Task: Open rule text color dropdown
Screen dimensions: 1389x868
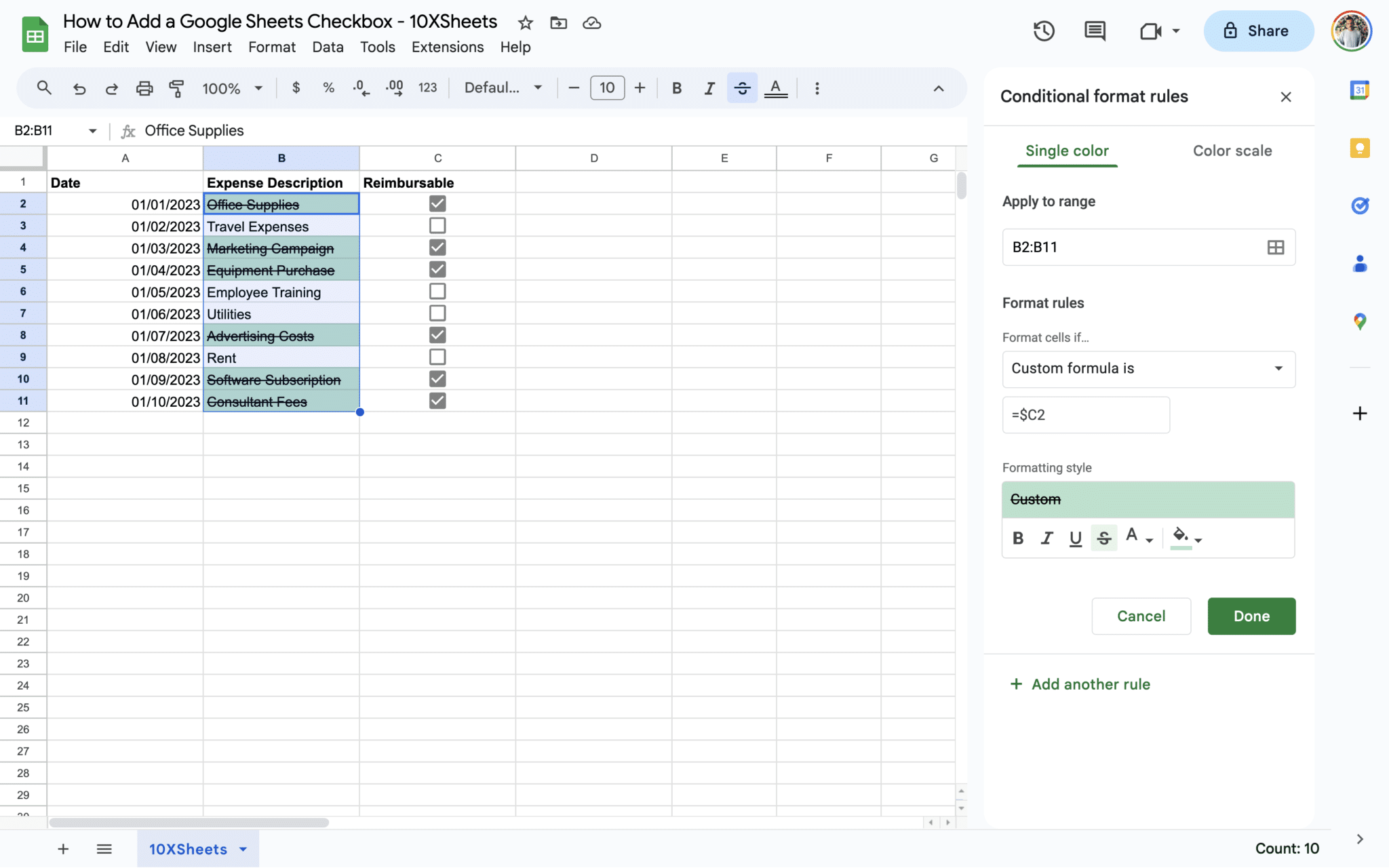Action: point(1139,538)
